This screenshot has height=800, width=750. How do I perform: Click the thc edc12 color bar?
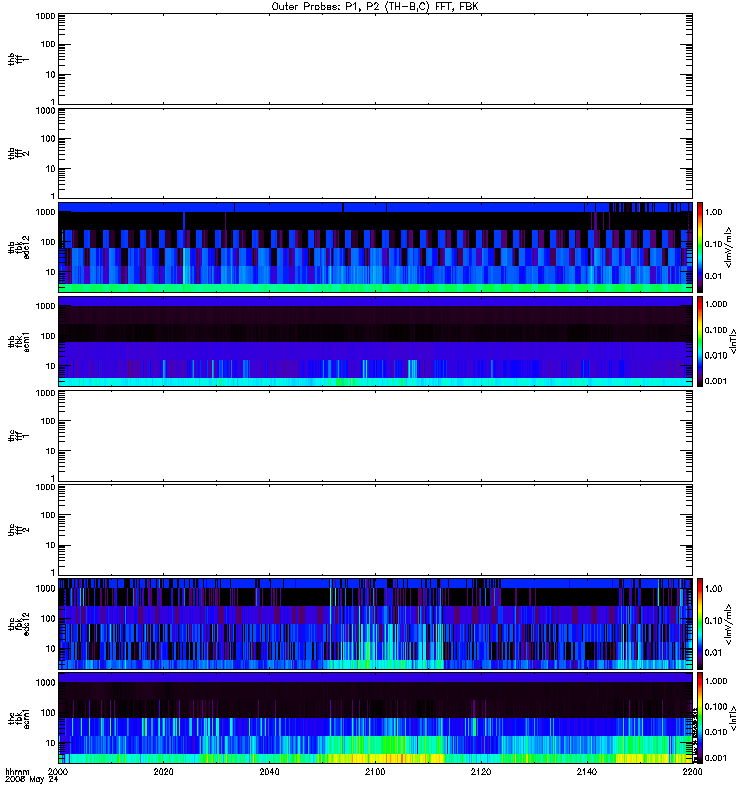click(700, 623)
